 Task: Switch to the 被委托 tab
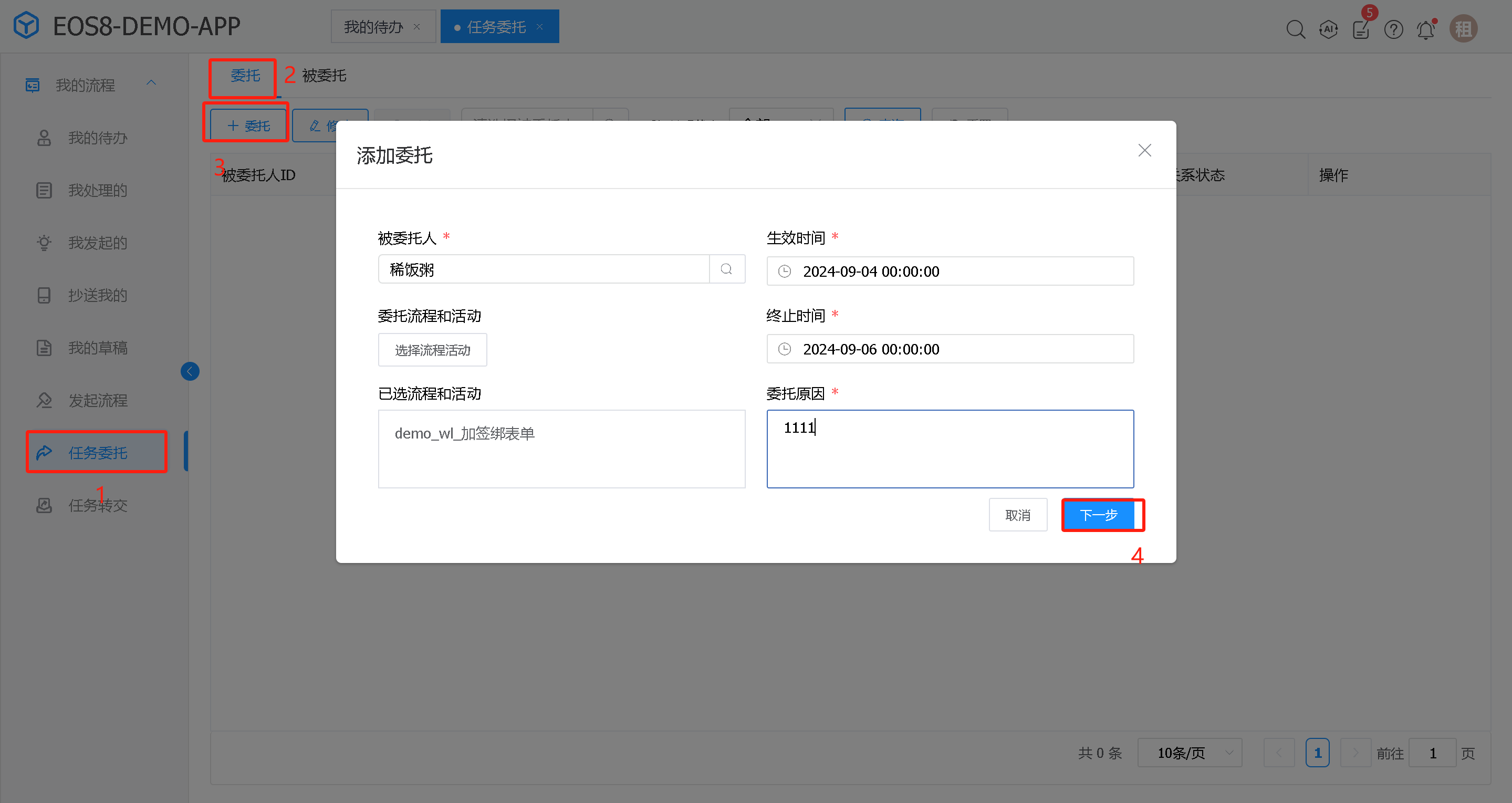pyautogui.click(x=324, y=76)
